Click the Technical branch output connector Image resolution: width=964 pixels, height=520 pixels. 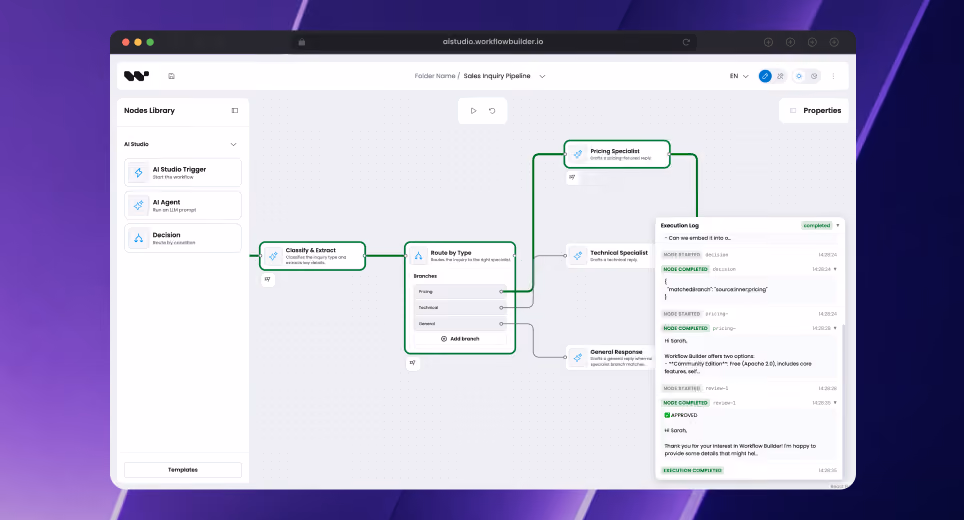pyautogui.click(x=501, y=307)
